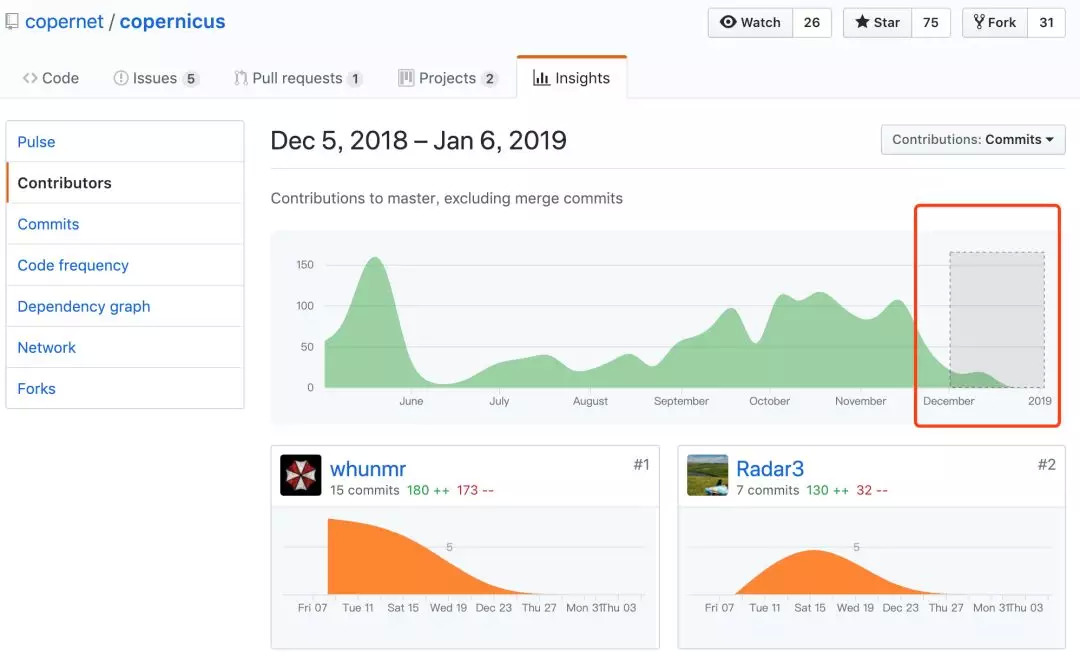This screenshot has height=657, width=1080.
Task: Switch to Pull requests tab
Action: [x=298, y=78]
